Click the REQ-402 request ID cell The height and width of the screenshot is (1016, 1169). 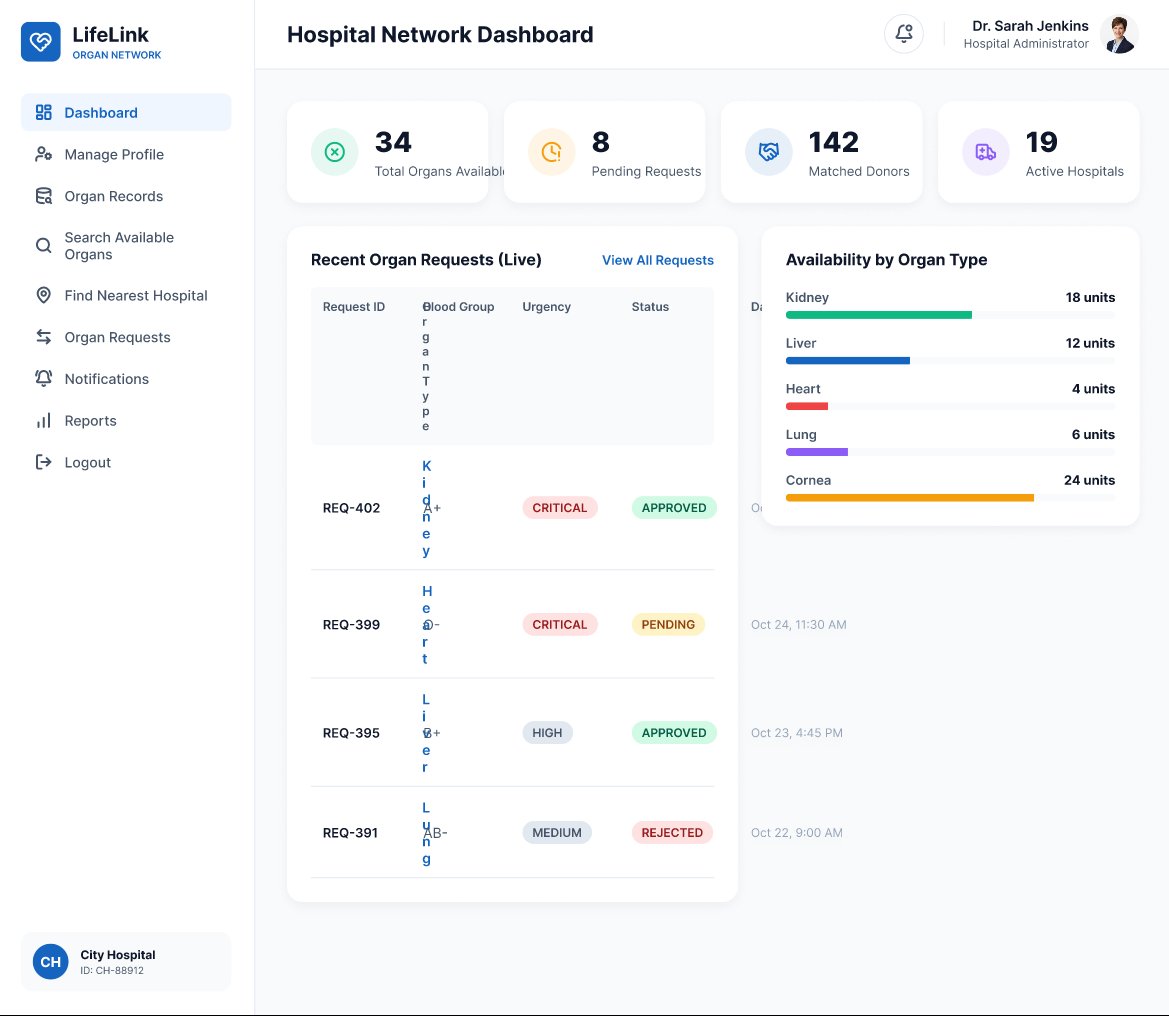351,508
